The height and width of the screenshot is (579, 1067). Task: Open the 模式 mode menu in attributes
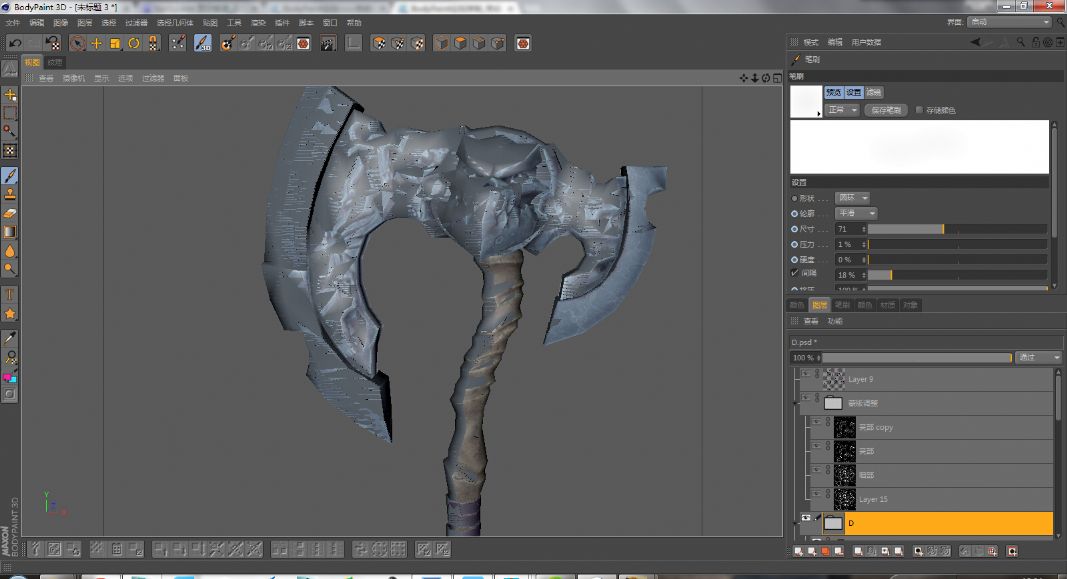811,42
